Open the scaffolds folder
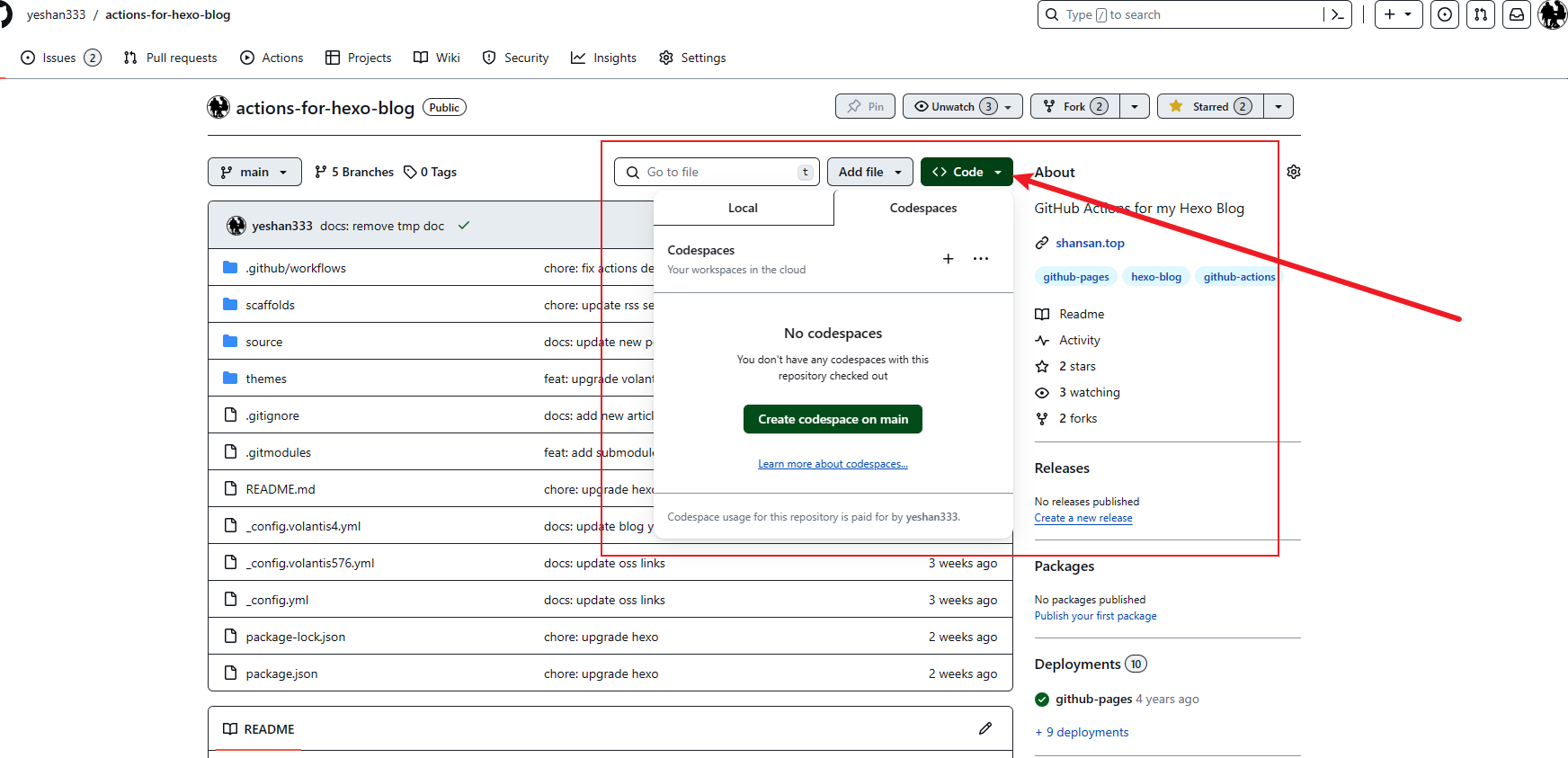 [270, 305]
